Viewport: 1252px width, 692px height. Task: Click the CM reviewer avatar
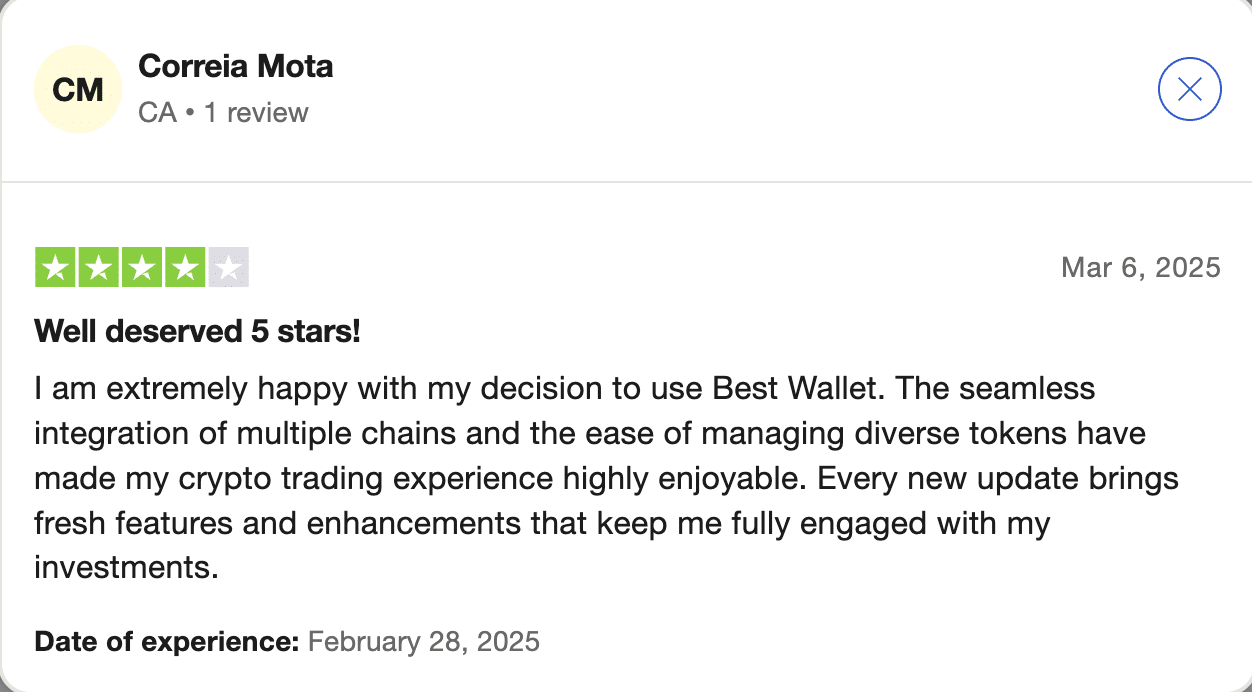point(78,90)
